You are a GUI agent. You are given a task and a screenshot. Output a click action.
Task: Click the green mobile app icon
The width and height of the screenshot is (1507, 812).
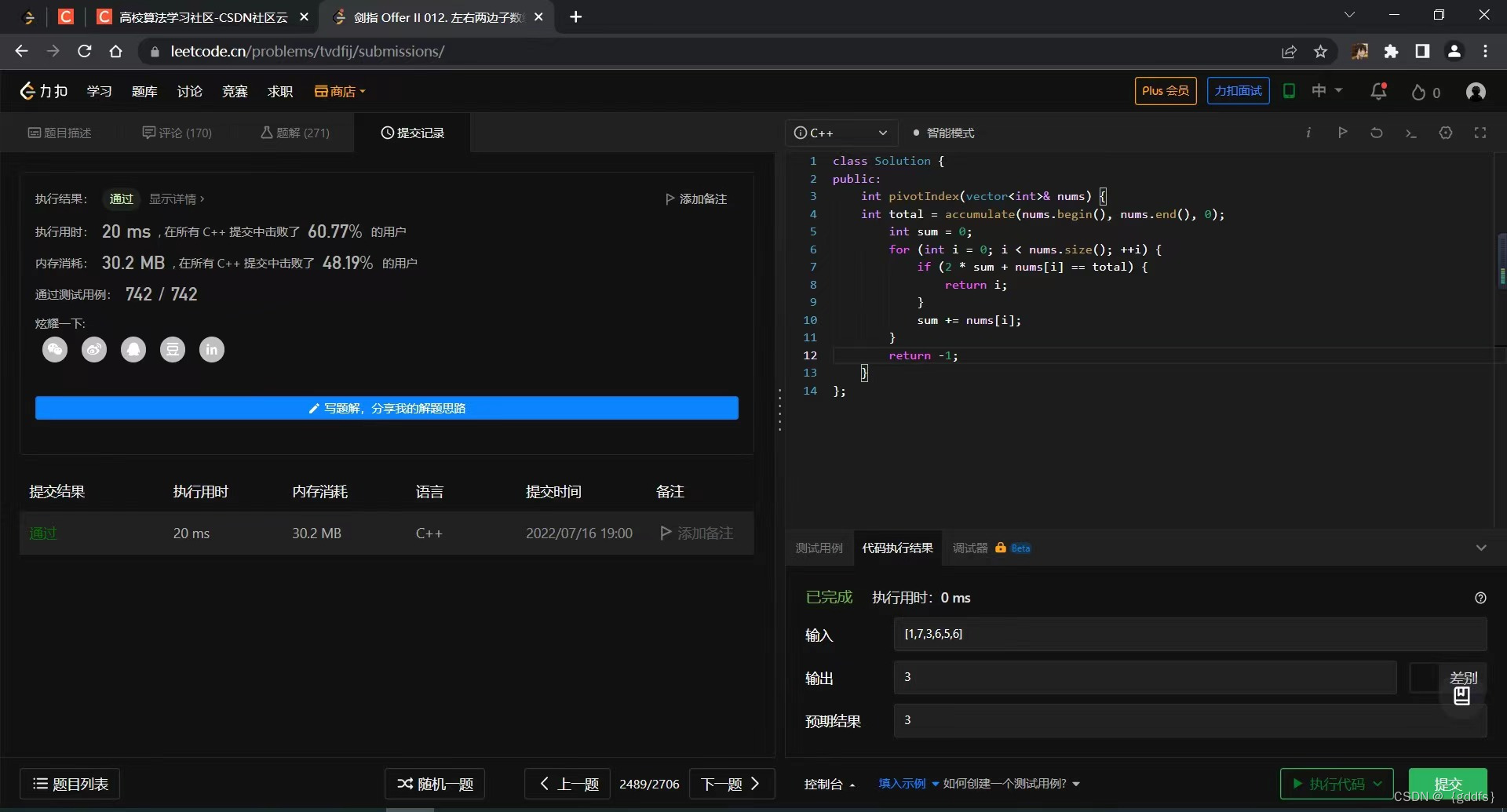click(x=1289, y=91)
